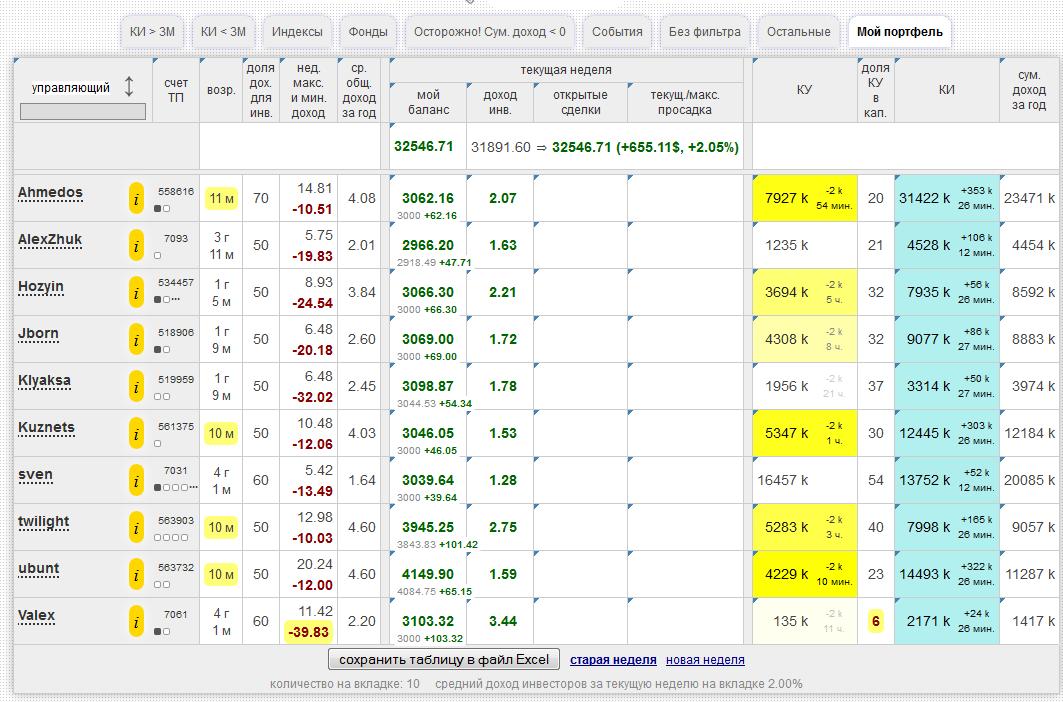Click the текущая неделя column group header
Image resolution: width=1063 pixels, height=702 pixels.
pos(566,70)
